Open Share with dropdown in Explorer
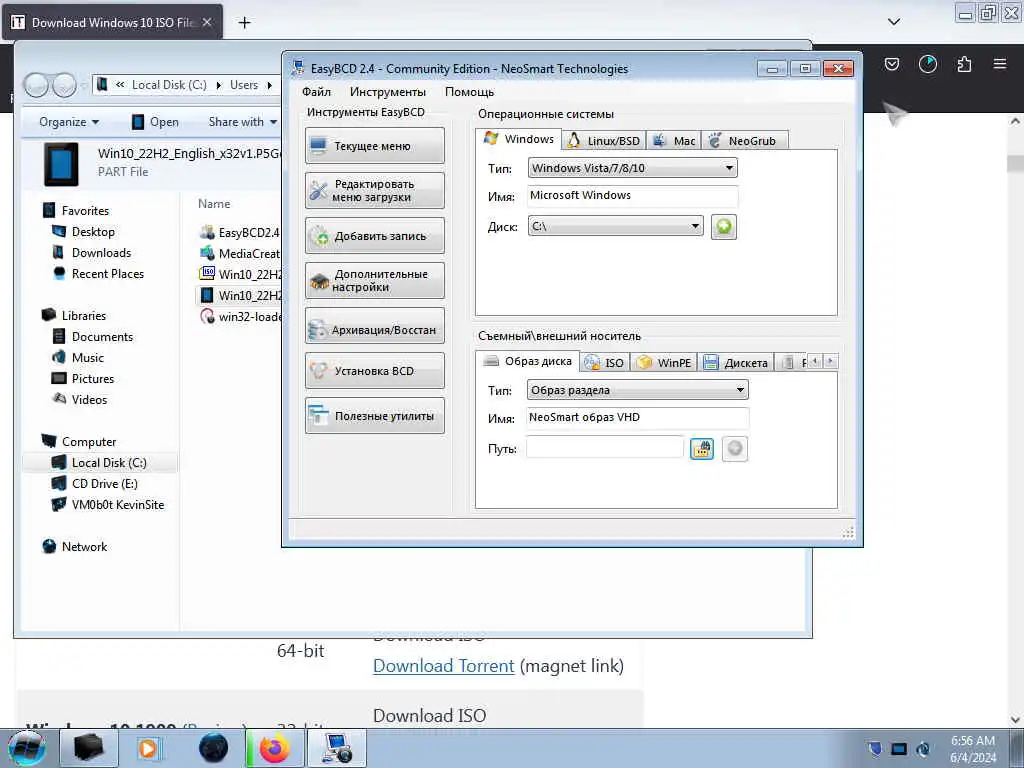 (x=242, y=122)
